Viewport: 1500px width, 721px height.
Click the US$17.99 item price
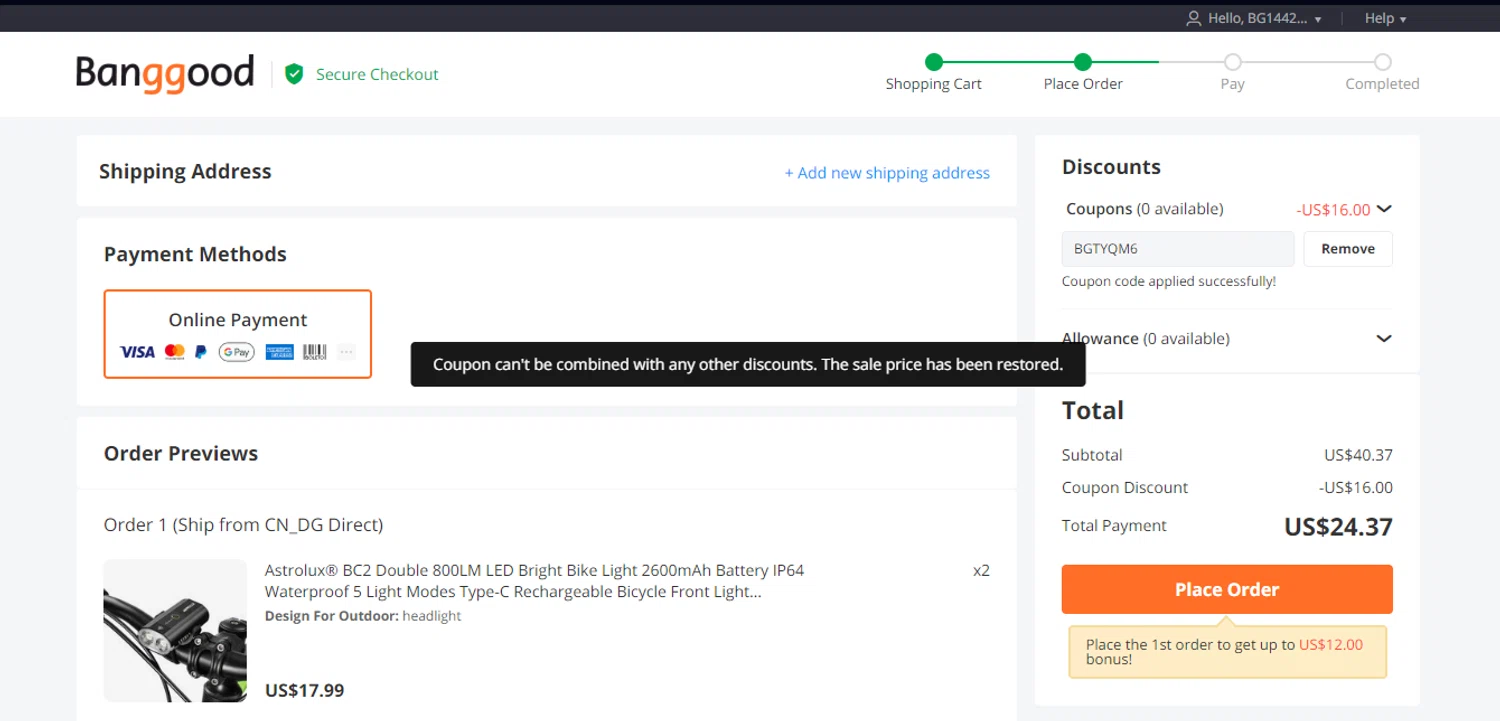305,690
